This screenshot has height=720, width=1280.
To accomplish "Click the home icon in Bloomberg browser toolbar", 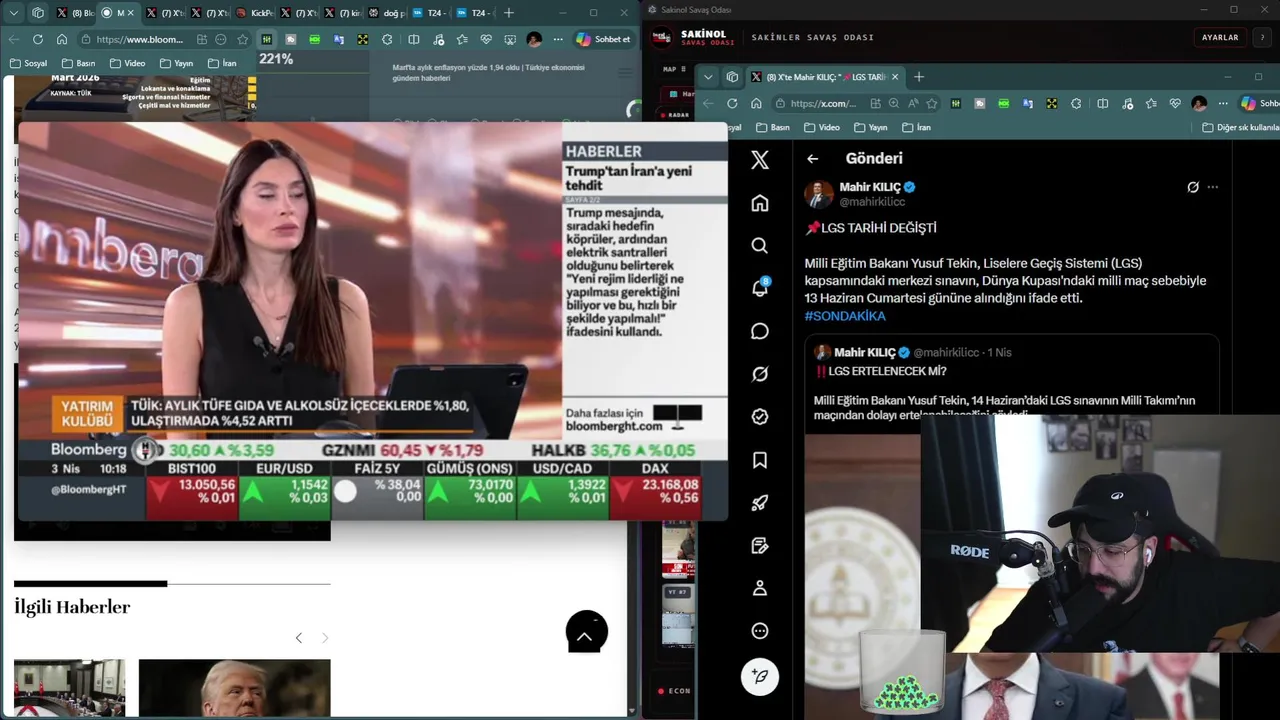I will coord(62,39).
